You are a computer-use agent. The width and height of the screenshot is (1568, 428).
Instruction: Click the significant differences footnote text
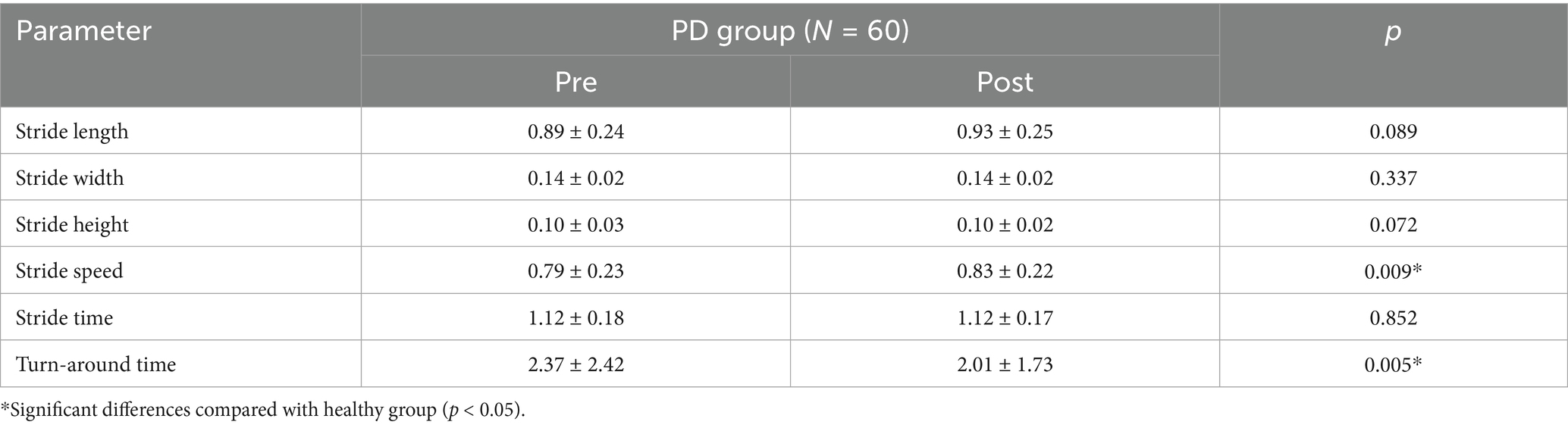coord(262,411)
